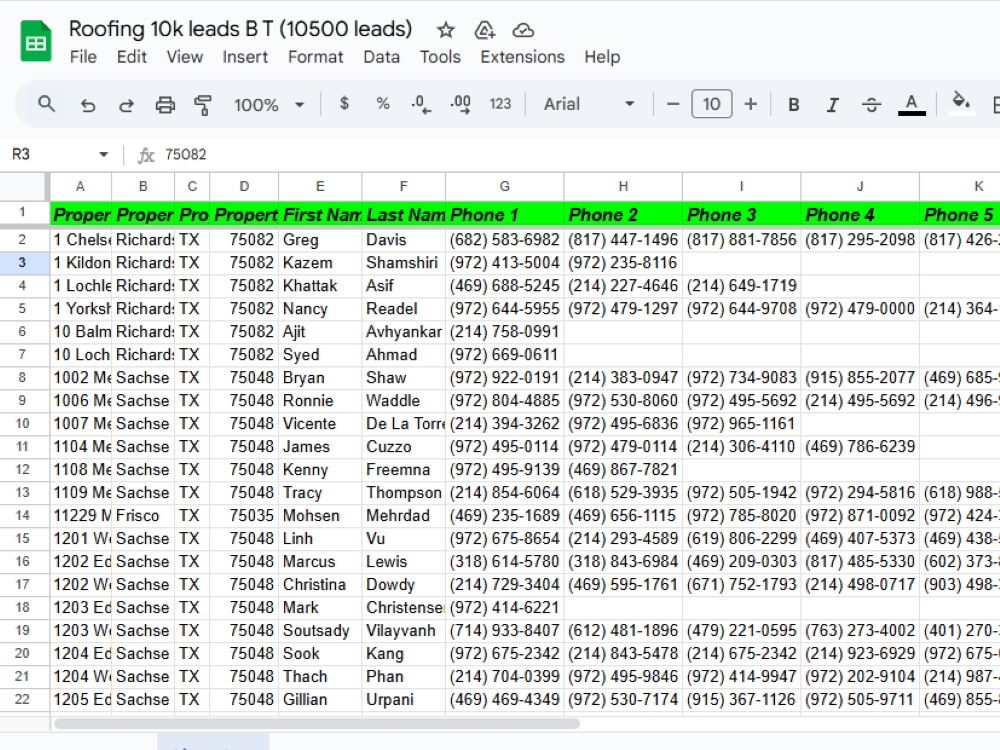The height and width of the screenshot is (750, 1000).
Task: Open the fill color picker
Action: pyautogui.click(x=961, y=103)
